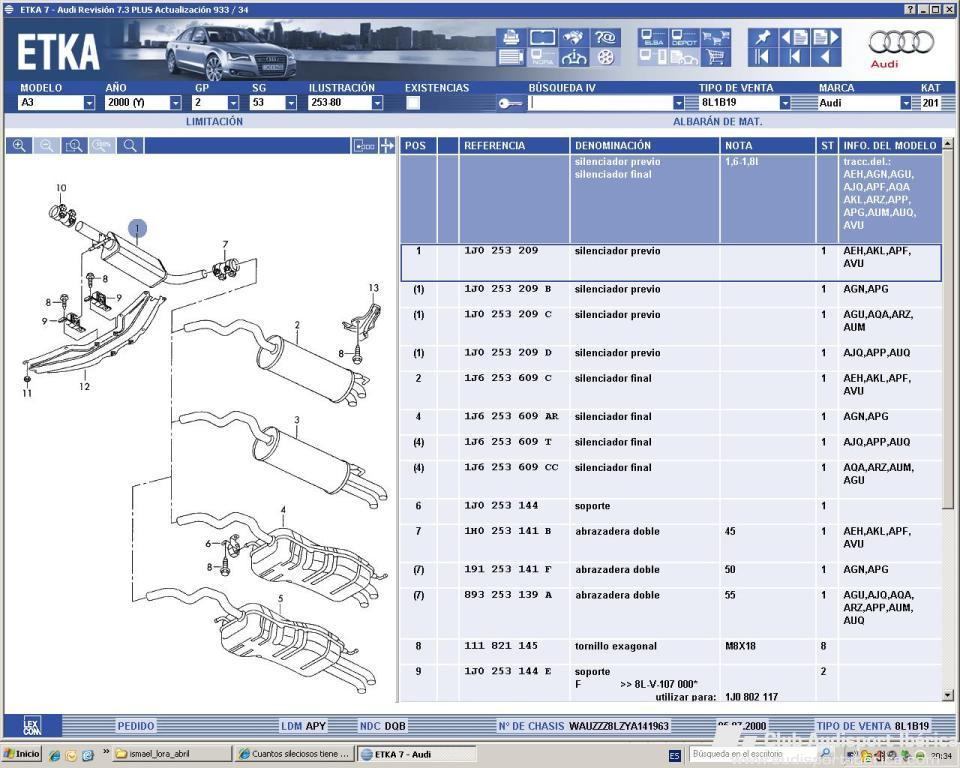Click the split arrow icon above illustration

coord(387,146)
